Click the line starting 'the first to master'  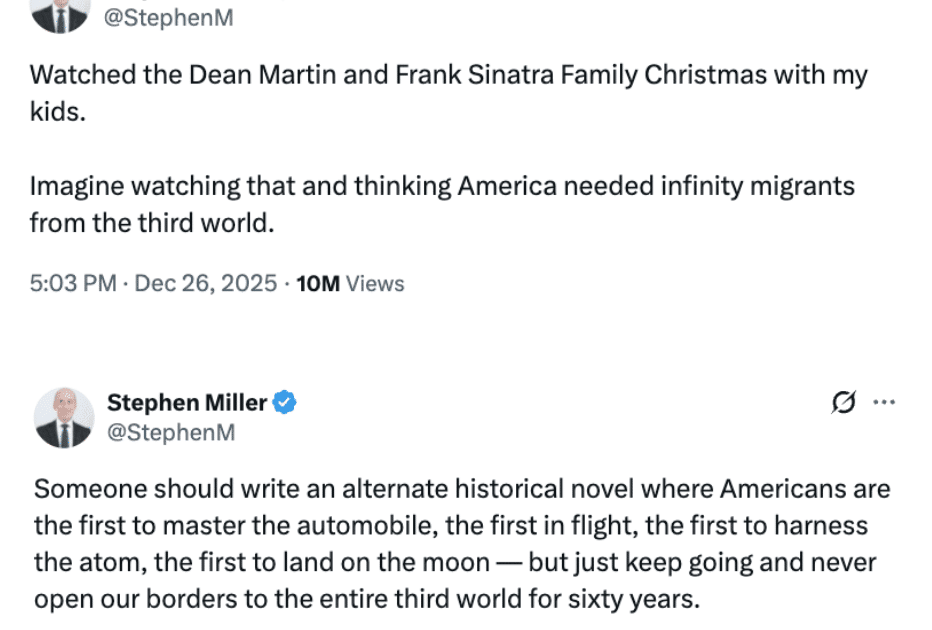(x=450, y=526)
